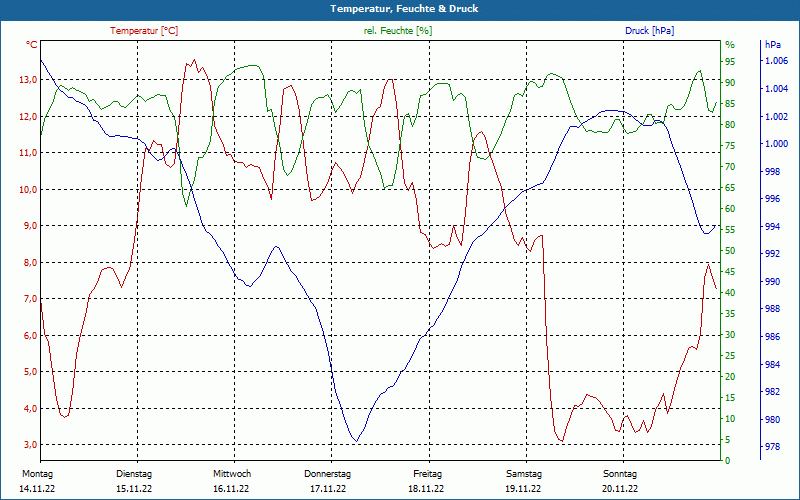Click the blue "984" pressure axis value
Viewport: 800px width, 500px height.
click(x=772, y=364)
